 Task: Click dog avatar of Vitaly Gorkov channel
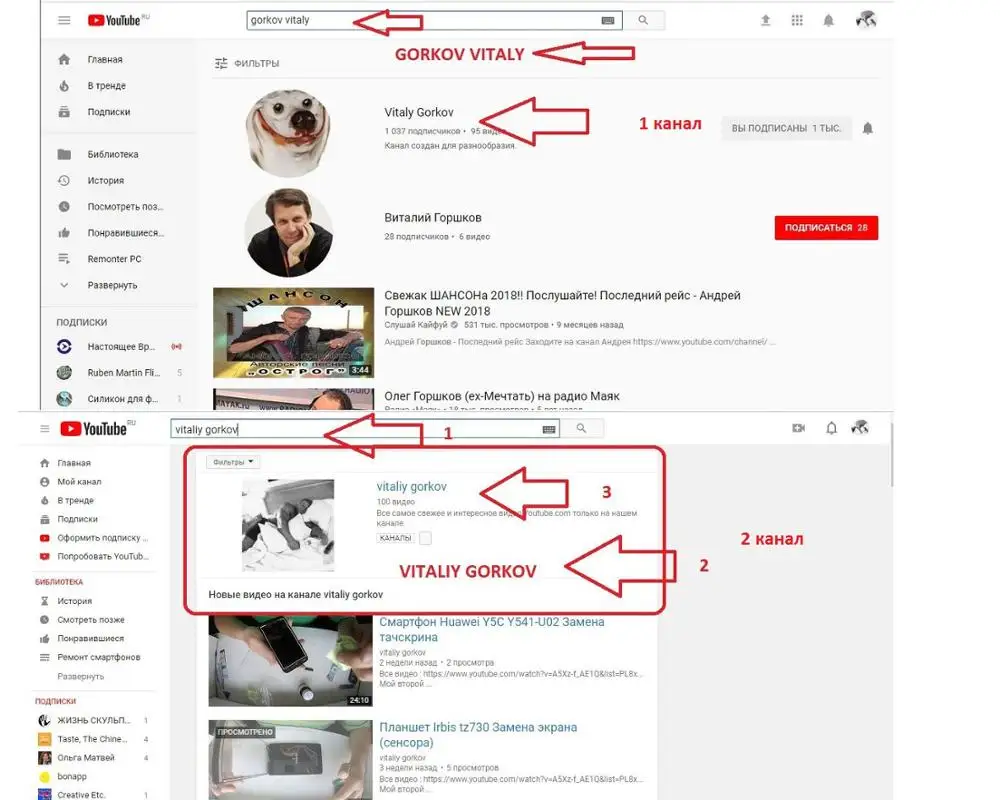288,133
